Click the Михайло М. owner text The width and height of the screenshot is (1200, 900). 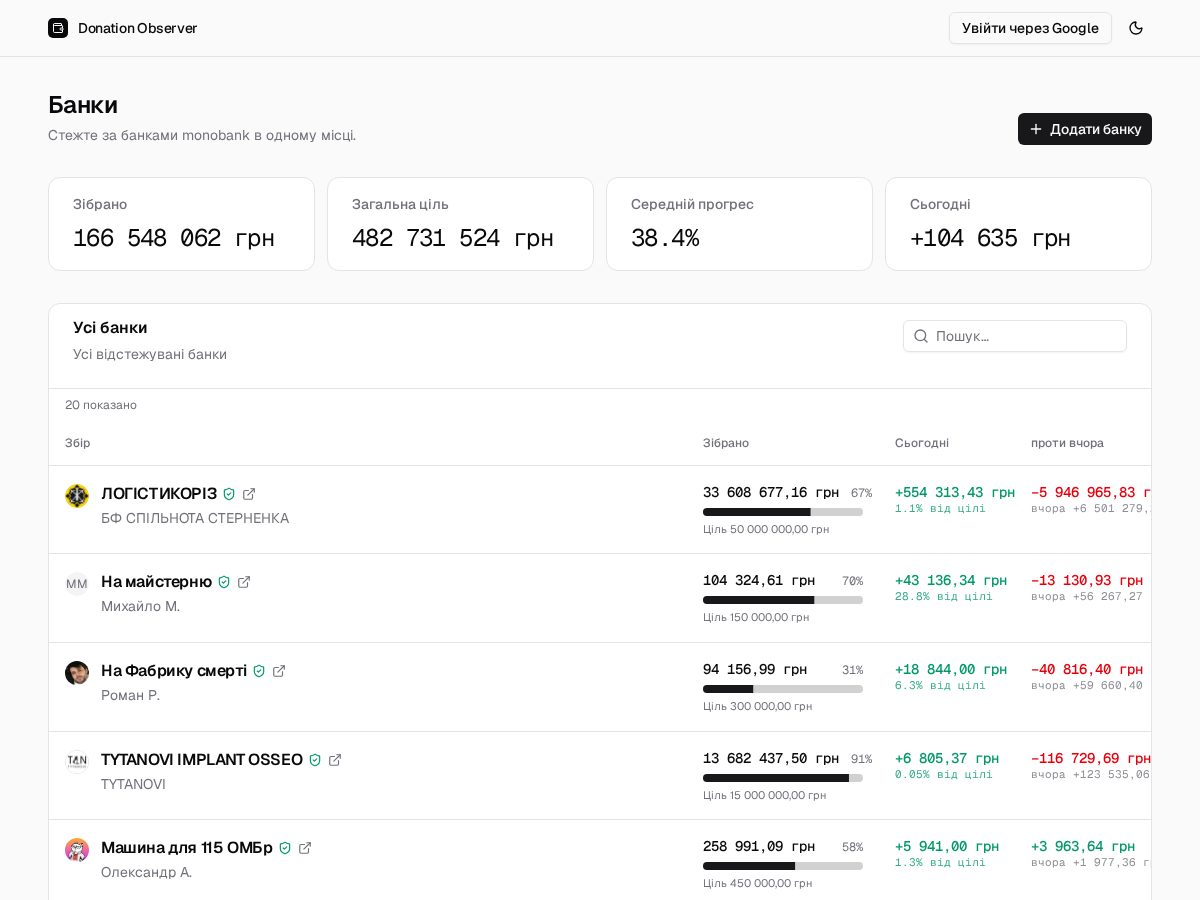(140, 606)
